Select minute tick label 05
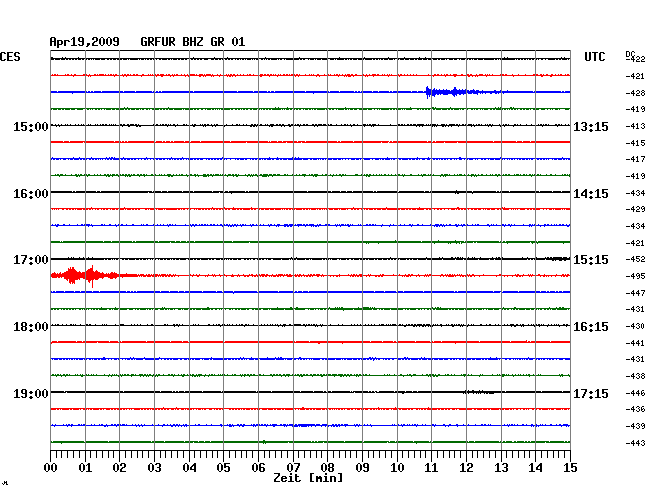This screenshot has height=494, width=650. click(223, 468)
